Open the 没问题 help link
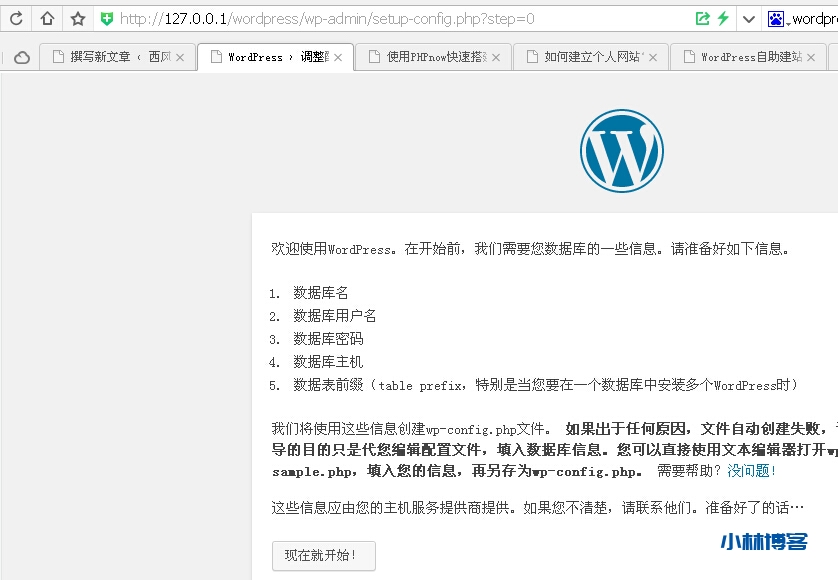 [x=751, y=471]
